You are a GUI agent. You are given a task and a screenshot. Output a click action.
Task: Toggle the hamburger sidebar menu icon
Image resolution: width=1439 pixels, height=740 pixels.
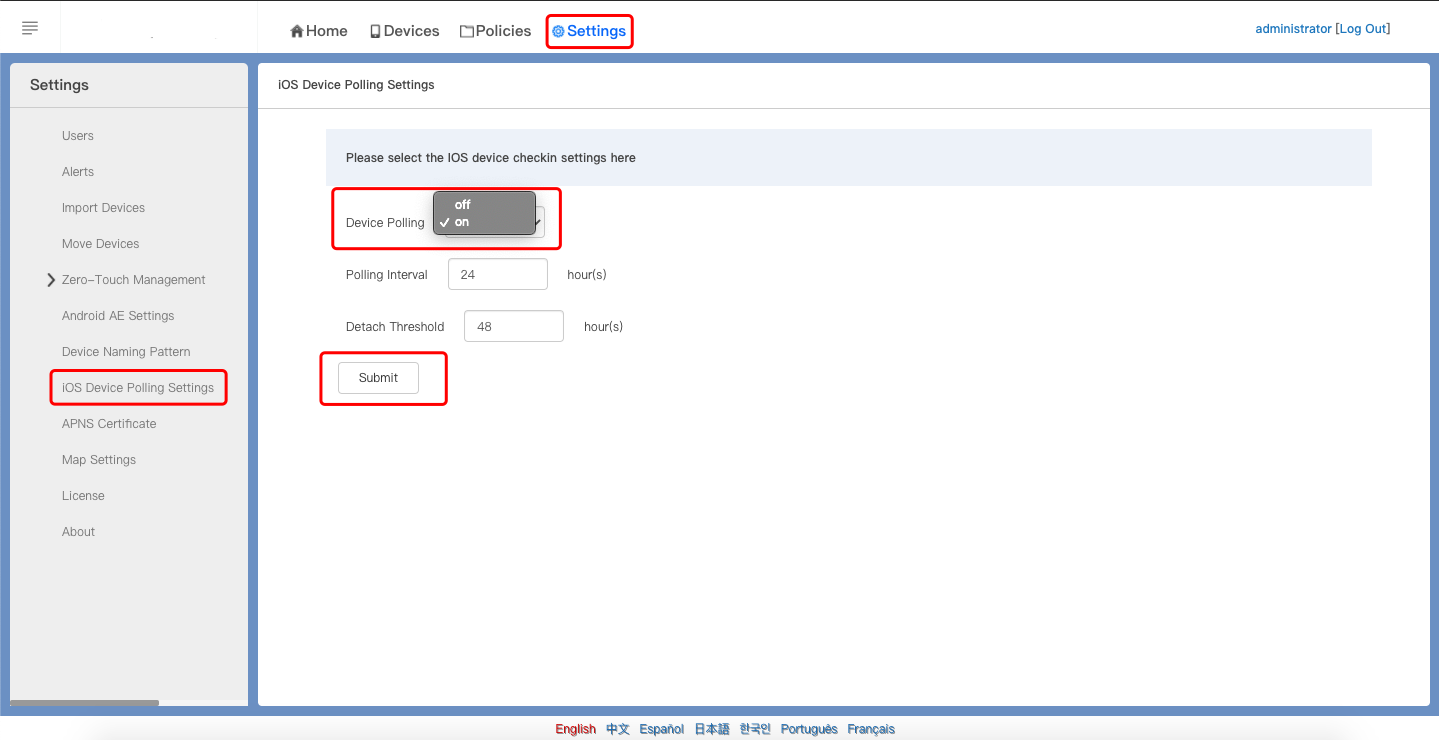tap(30, 28)
